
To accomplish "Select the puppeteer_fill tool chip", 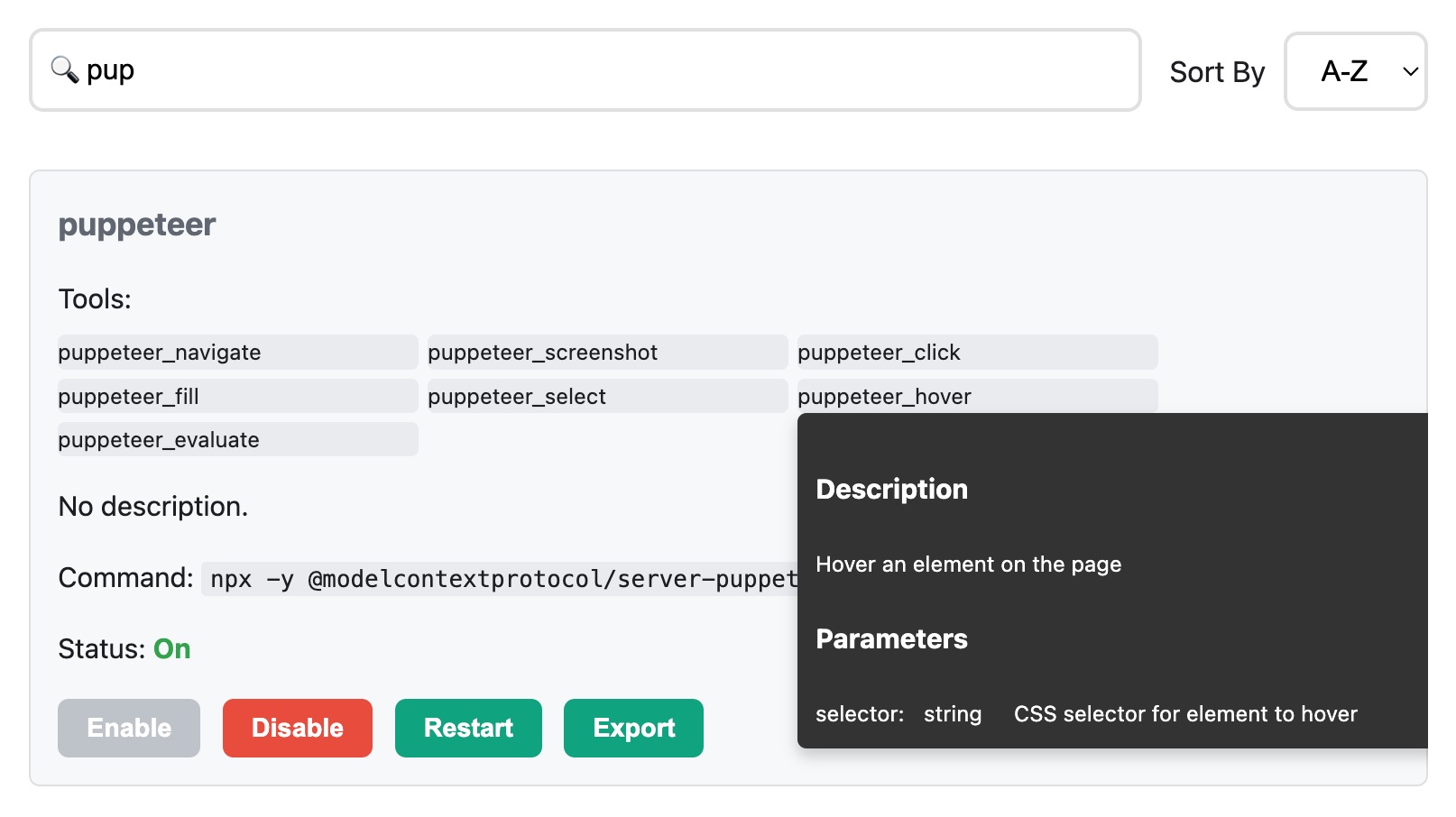I will (238, 396).
